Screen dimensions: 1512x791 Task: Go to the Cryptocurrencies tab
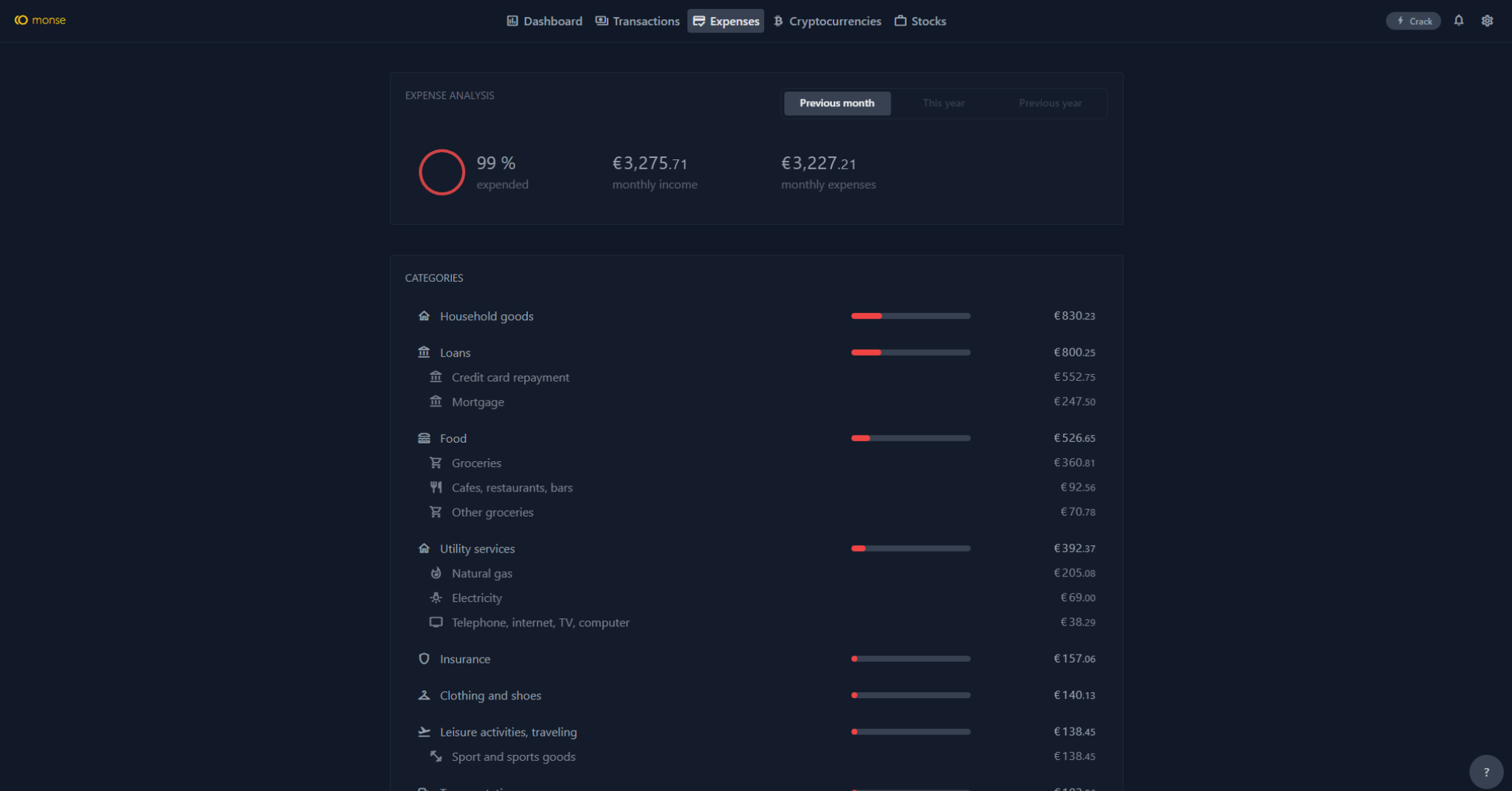coord(827,21)
